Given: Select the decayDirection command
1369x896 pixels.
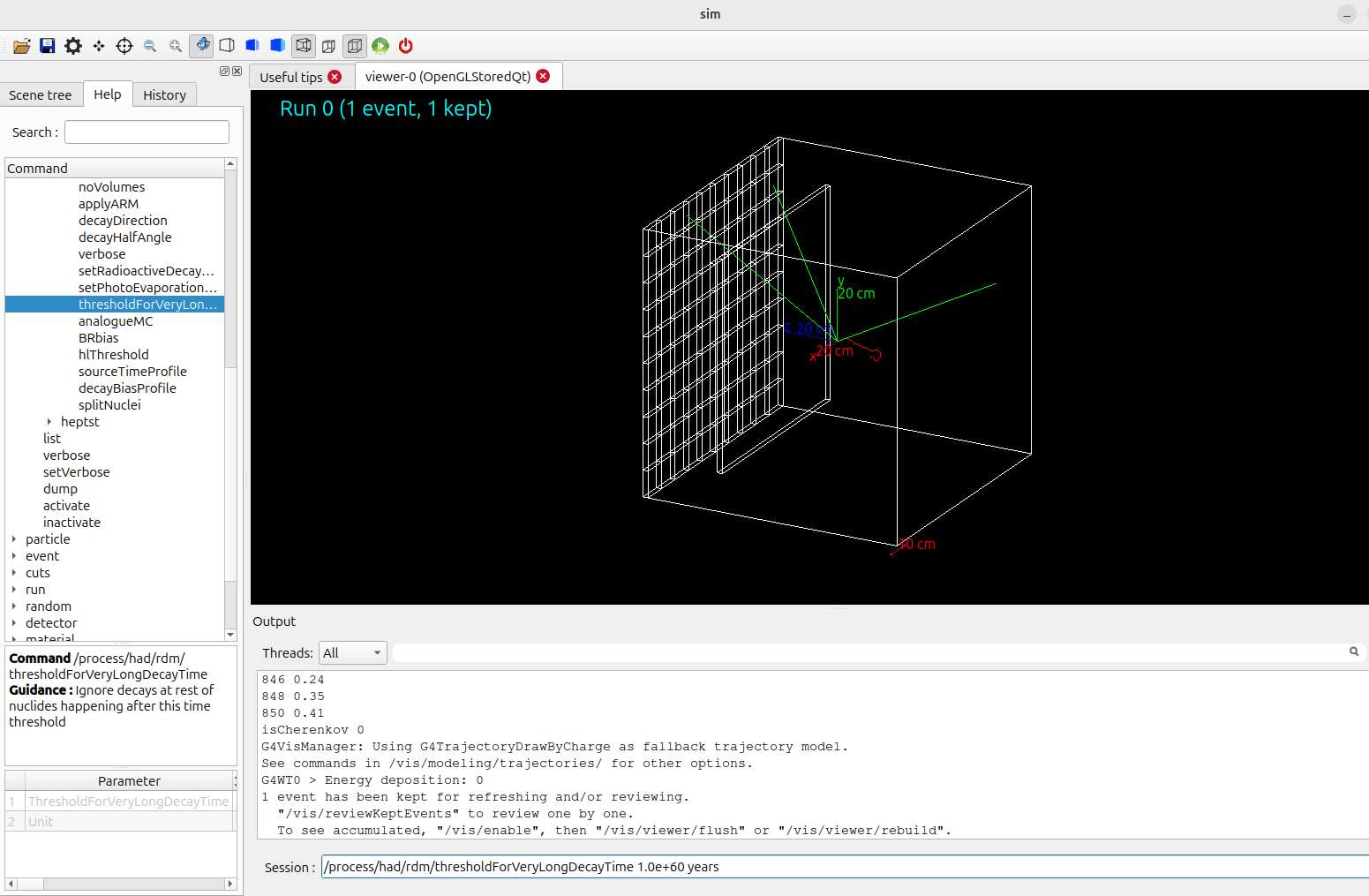Looking at the screenshot, I should click(x=123, y=221).
